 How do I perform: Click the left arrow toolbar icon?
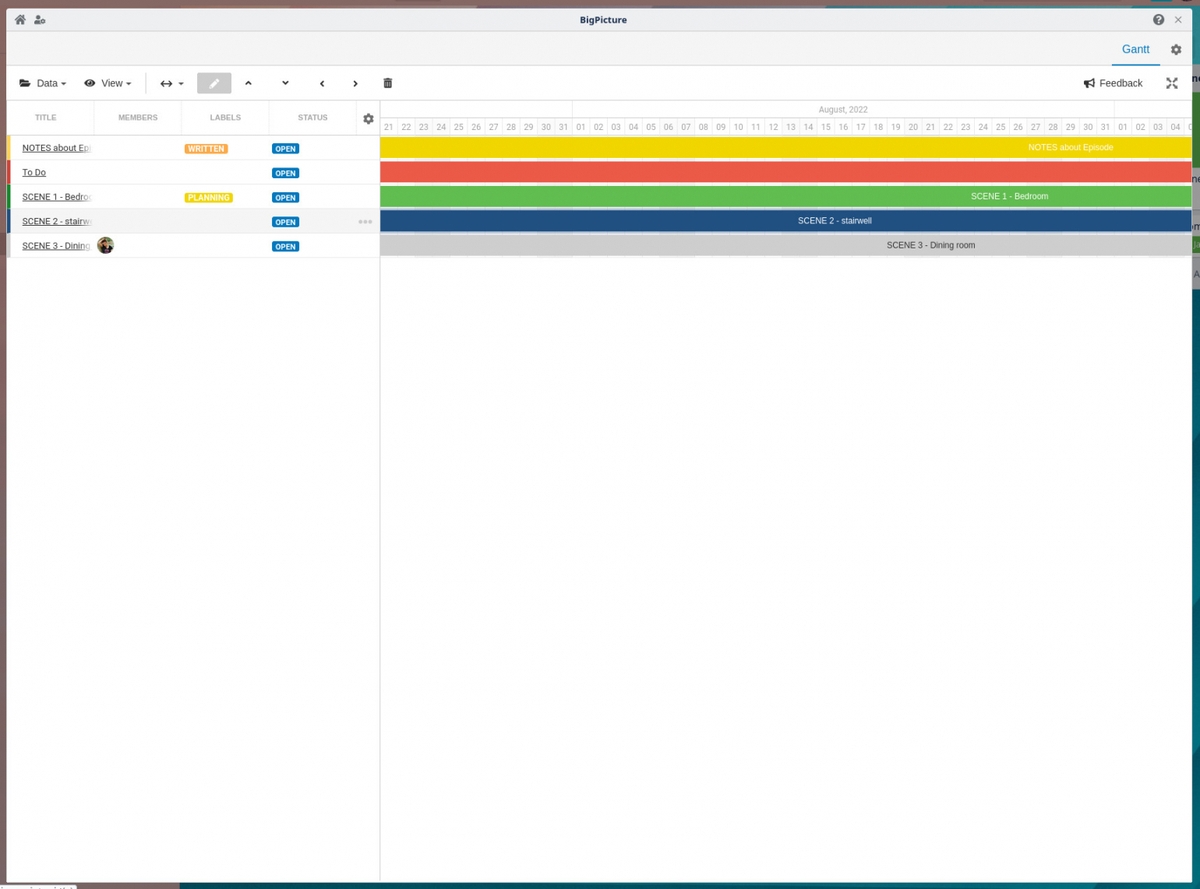(x=322, y=83)
